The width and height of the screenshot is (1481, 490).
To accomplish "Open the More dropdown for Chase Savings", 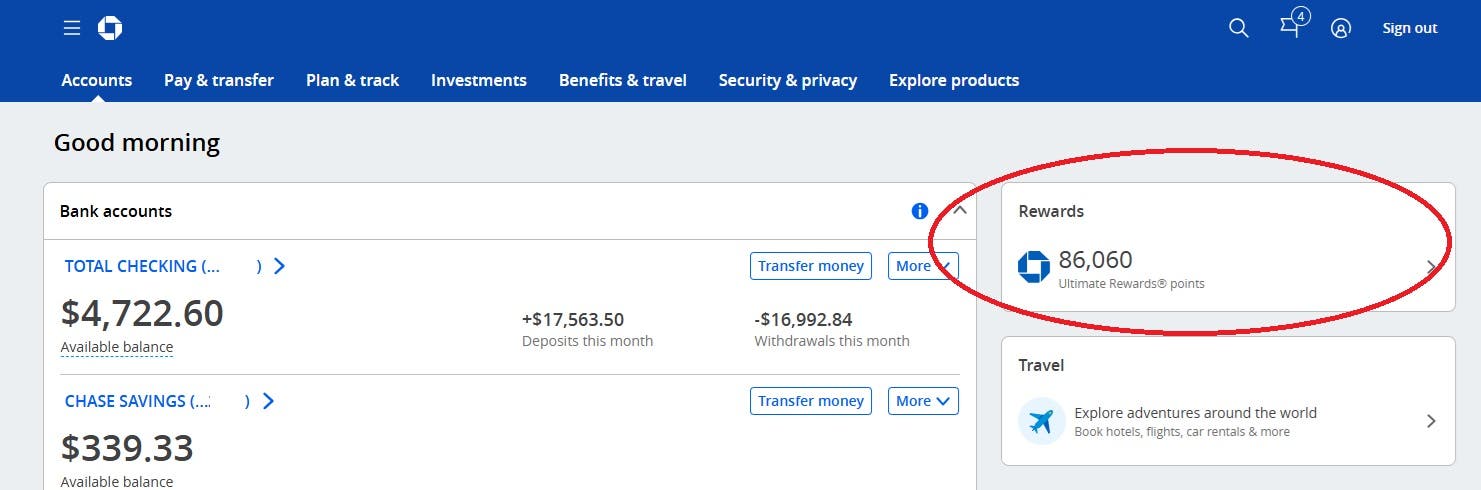I will coord(923,401).
